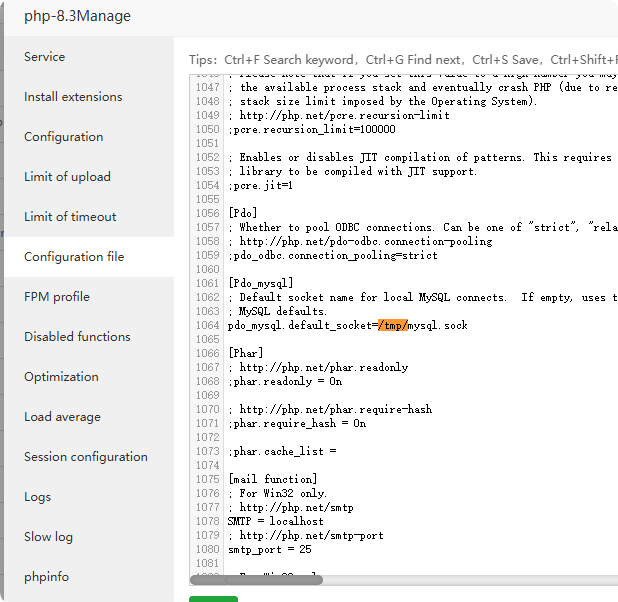Open Session configuration tab
The width and height of the screenshot is (618, 602).
(86, 457)
